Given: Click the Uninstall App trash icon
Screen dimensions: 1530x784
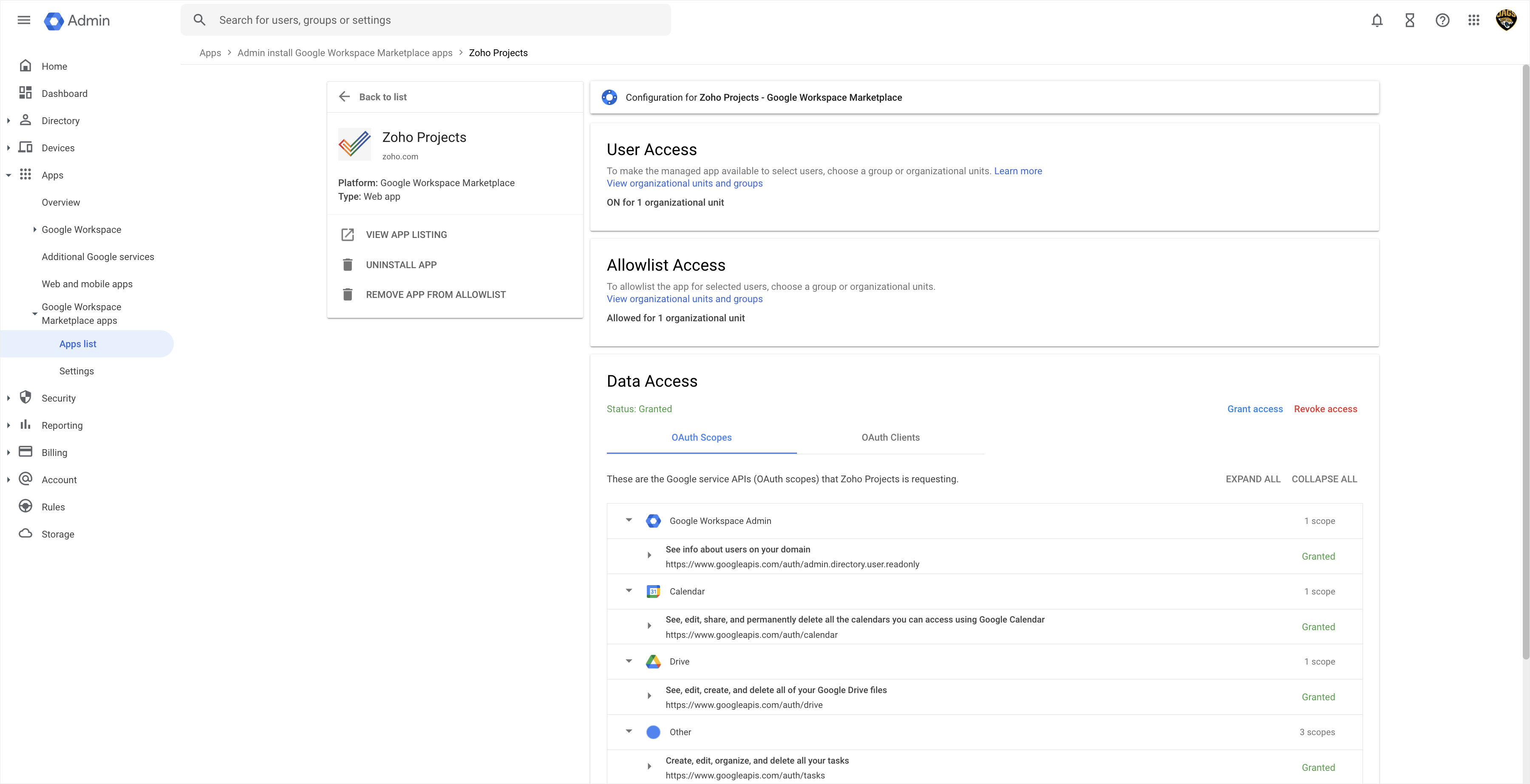Looking at the screenshot, I should point(348,265).
